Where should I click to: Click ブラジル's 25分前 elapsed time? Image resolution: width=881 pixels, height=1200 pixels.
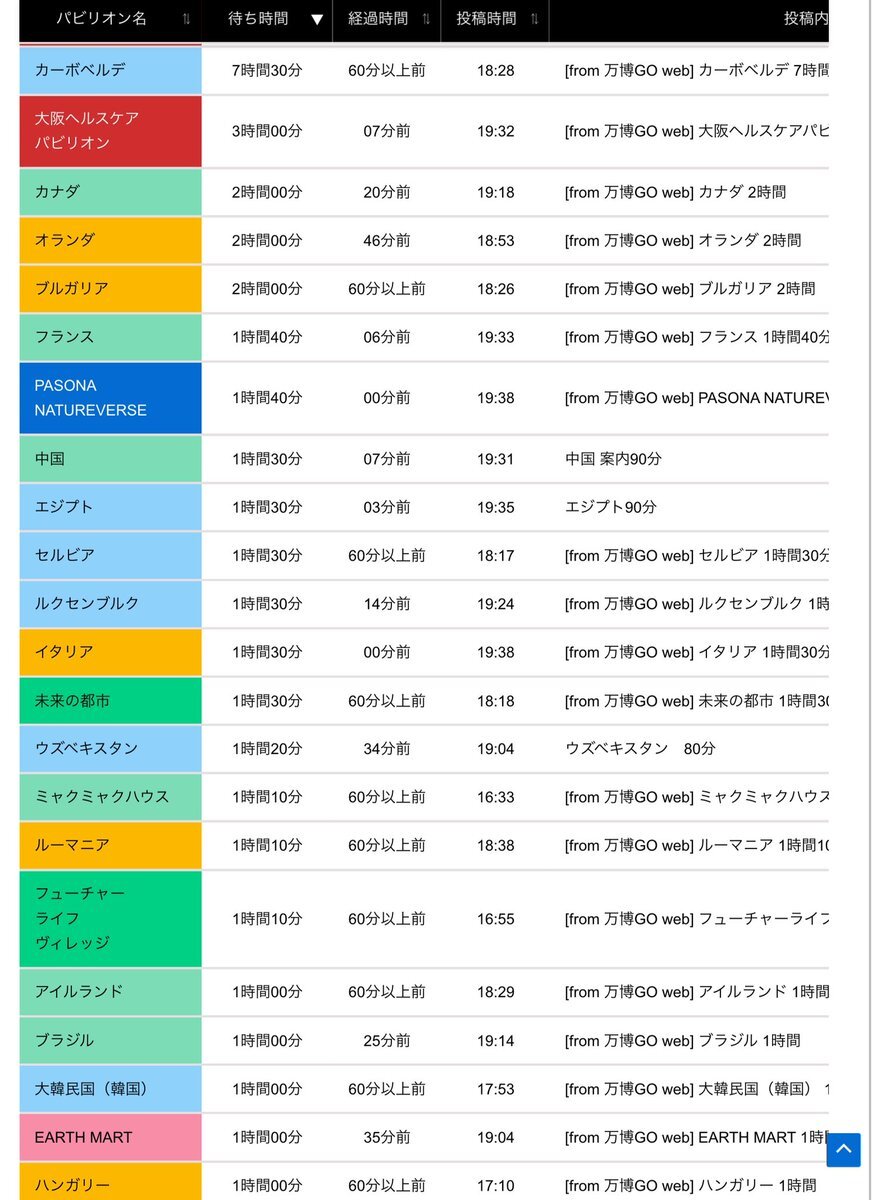pos(387,1041)
